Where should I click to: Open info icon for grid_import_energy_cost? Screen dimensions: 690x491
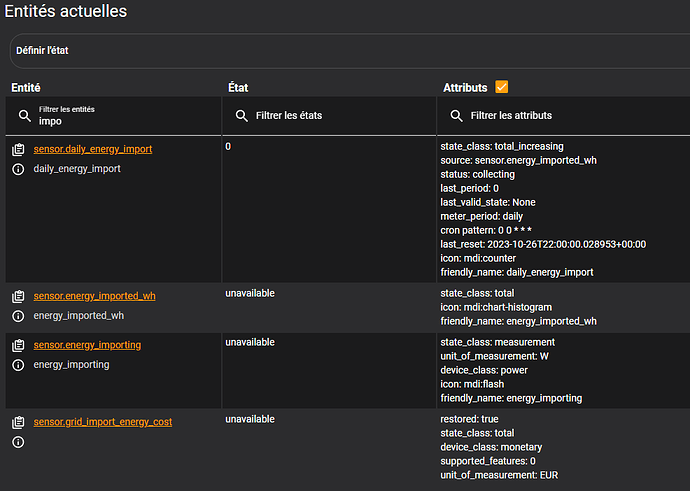18,442
